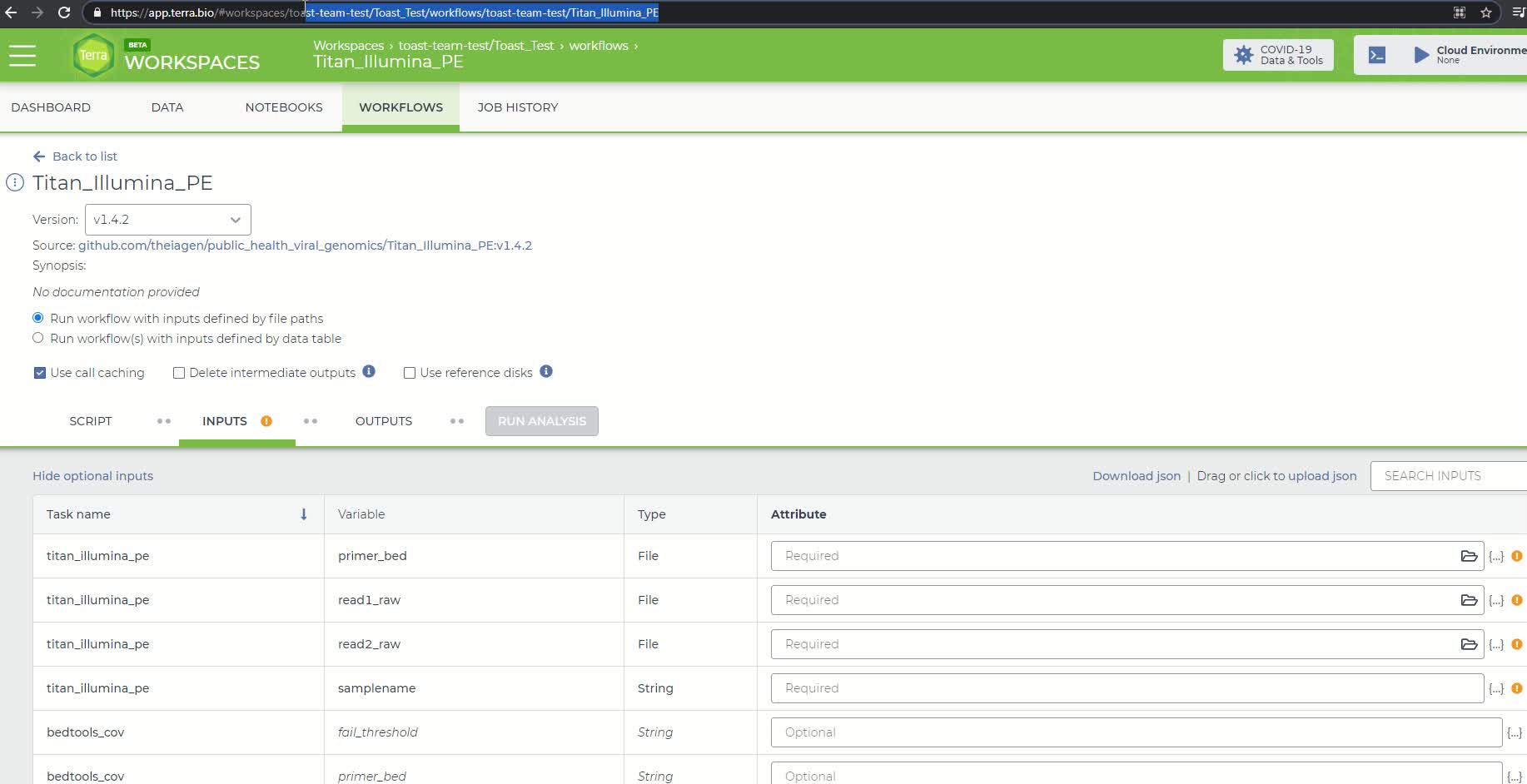Open the Outputs tab
This screenshot has height=784, width=1527.
click(383, 421)
